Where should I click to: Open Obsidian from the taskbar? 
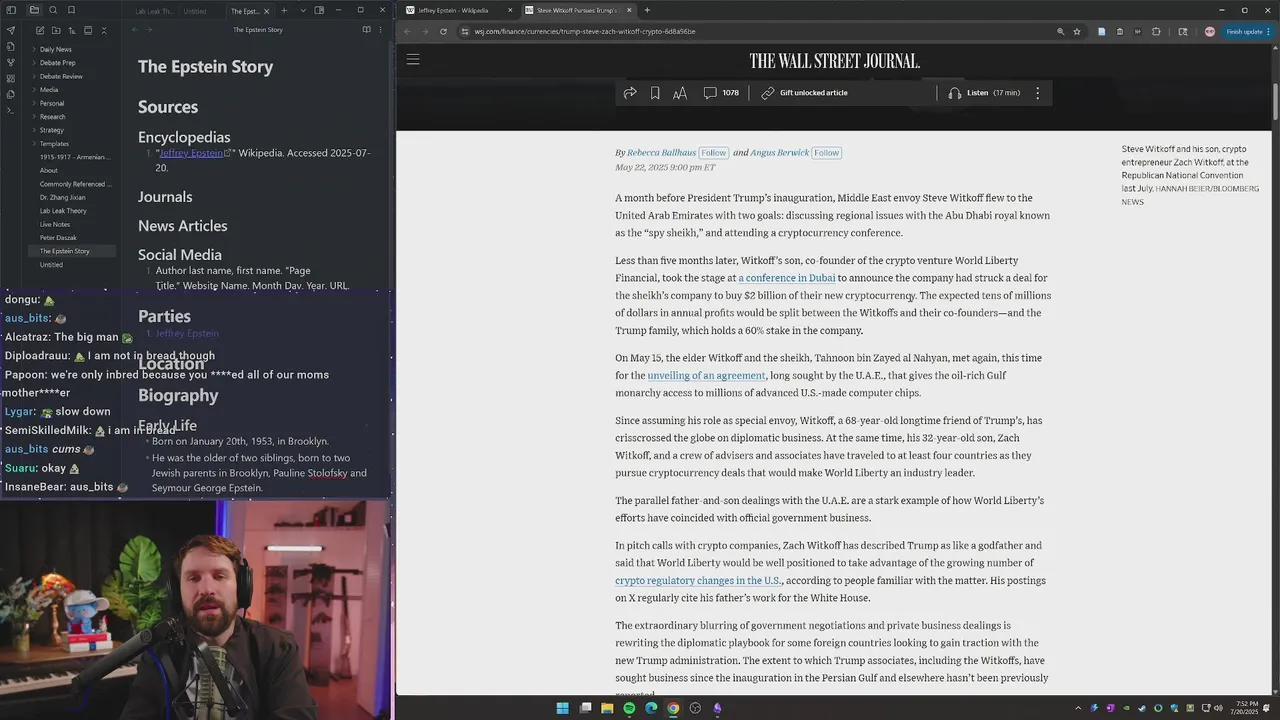coord(717,708)
